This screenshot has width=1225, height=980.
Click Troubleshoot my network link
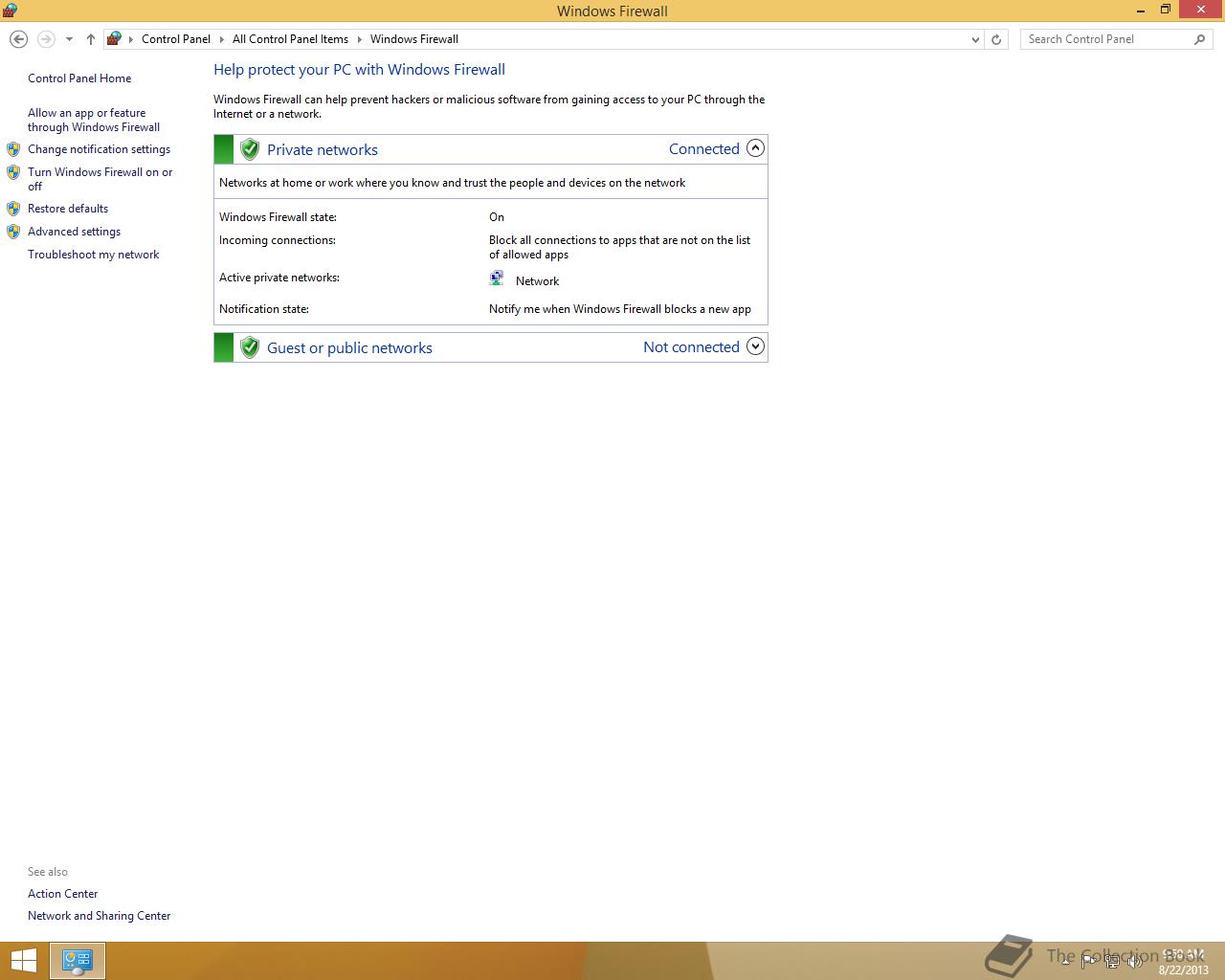93,255
